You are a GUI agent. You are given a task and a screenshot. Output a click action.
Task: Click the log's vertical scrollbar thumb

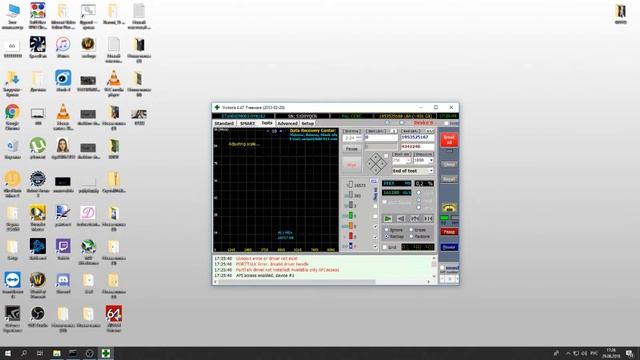coord(434,264)
